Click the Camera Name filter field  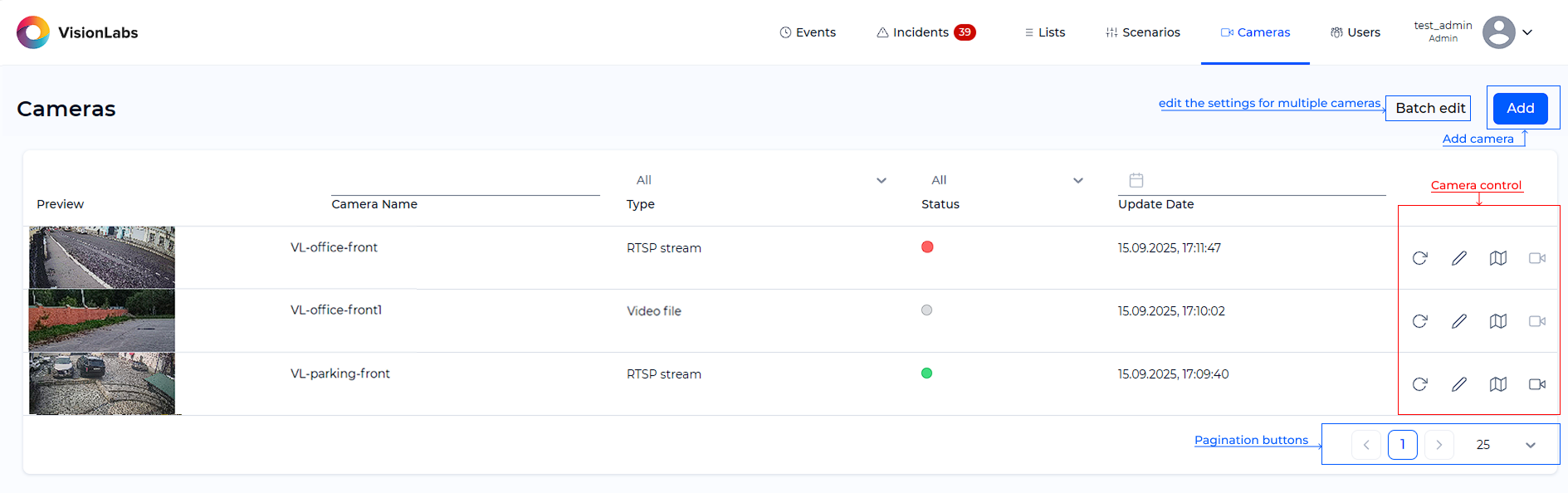[x=465, y=184]
